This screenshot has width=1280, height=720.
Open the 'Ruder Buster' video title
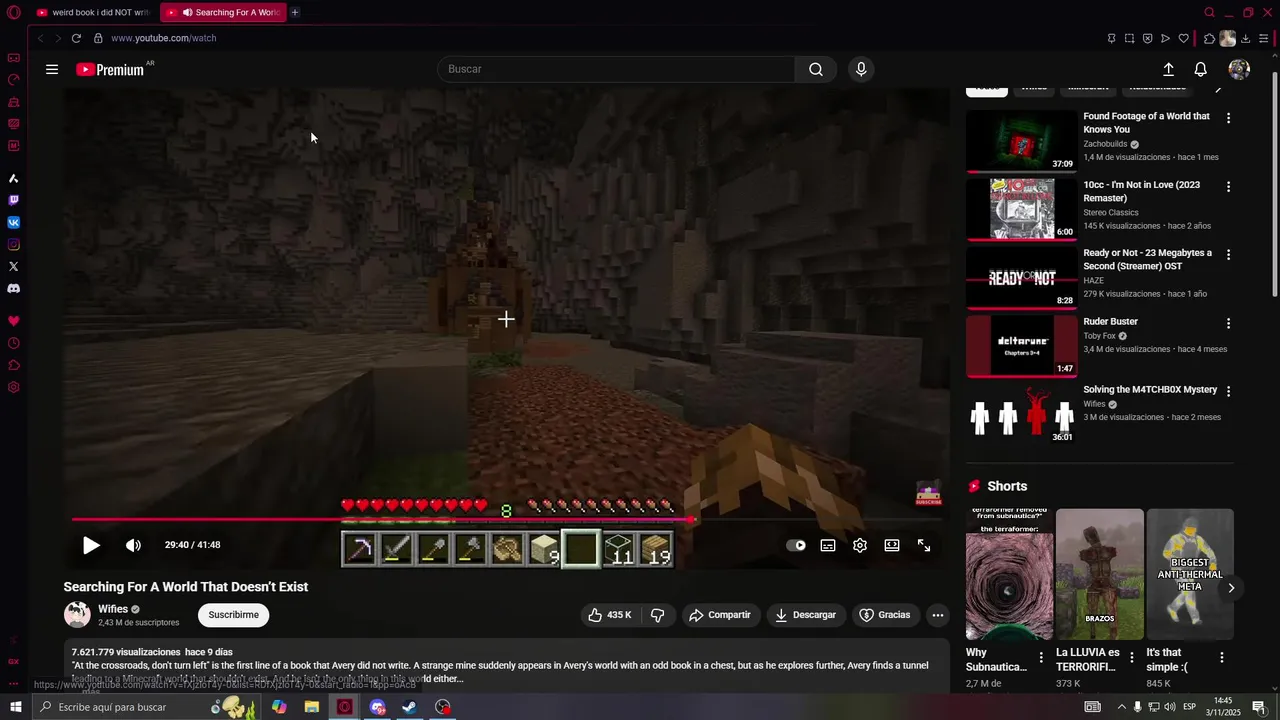(x=1111, y=322)
